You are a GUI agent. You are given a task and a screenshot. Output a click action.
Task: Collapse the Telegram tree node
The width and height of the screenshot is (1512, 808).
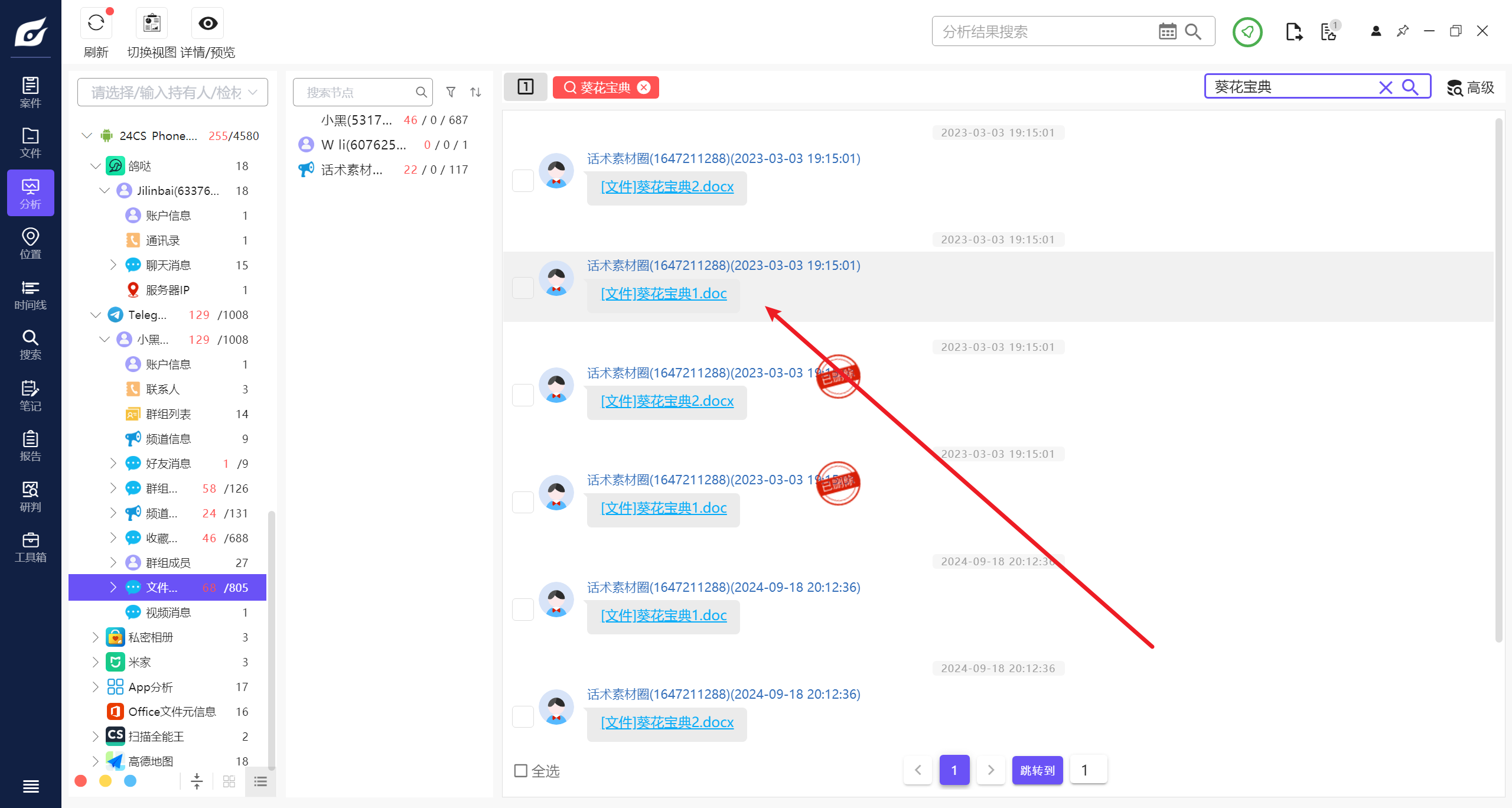[x=95, y=315]
